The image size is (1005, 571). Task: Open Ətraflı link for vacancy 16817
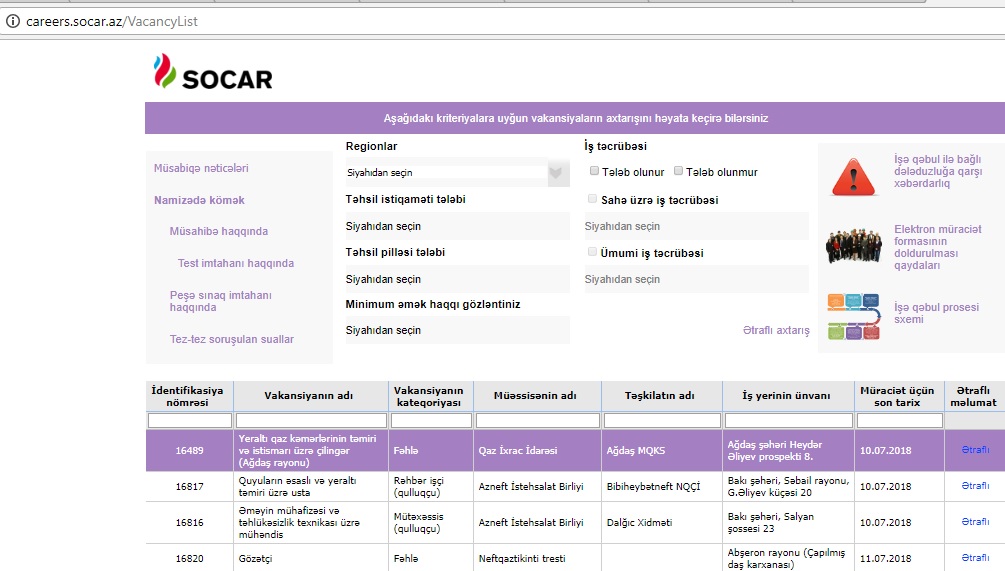click(x=975, y=486)
